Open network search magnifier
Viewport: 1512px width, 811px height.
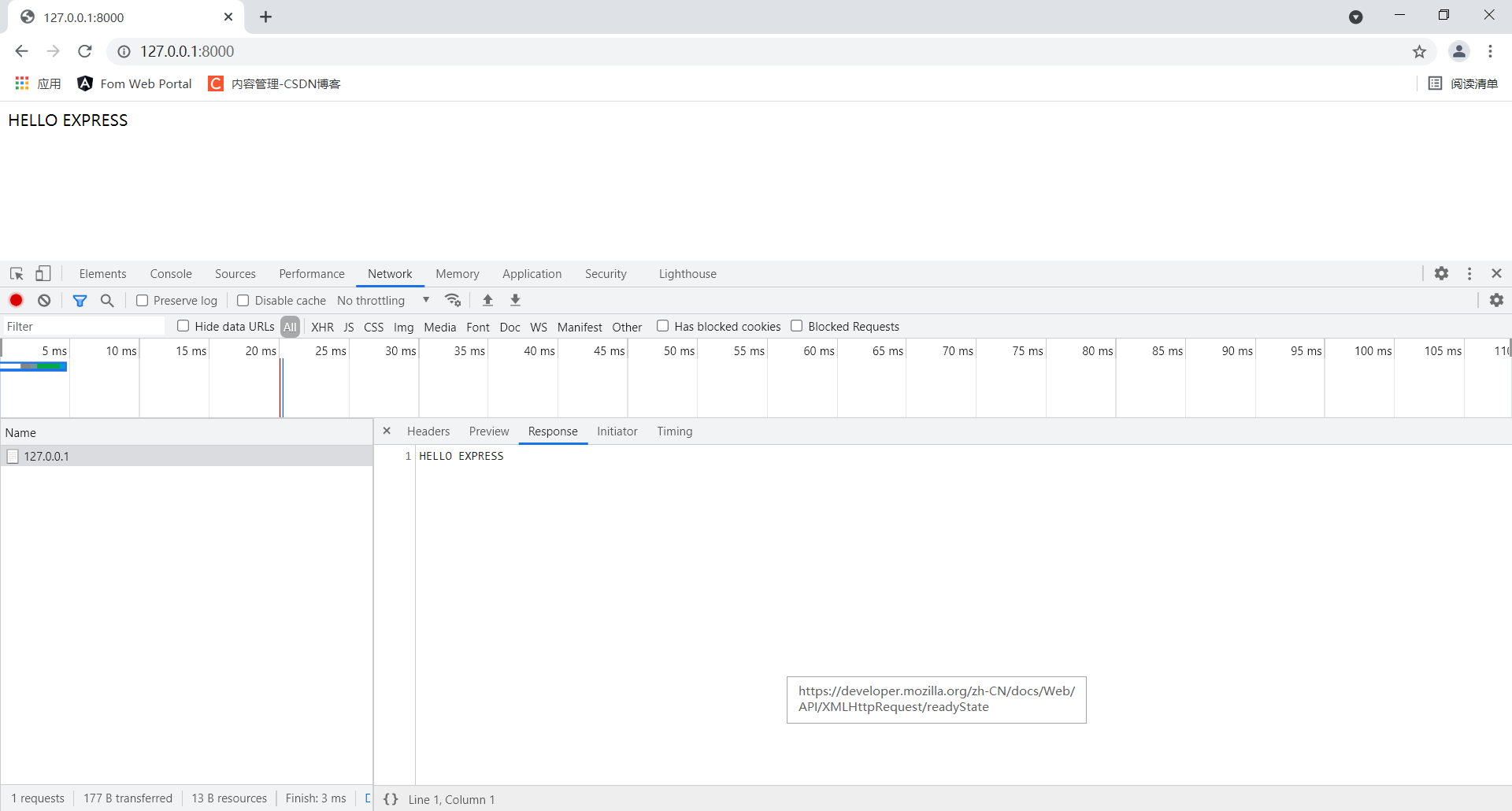(x=107, y=300)
